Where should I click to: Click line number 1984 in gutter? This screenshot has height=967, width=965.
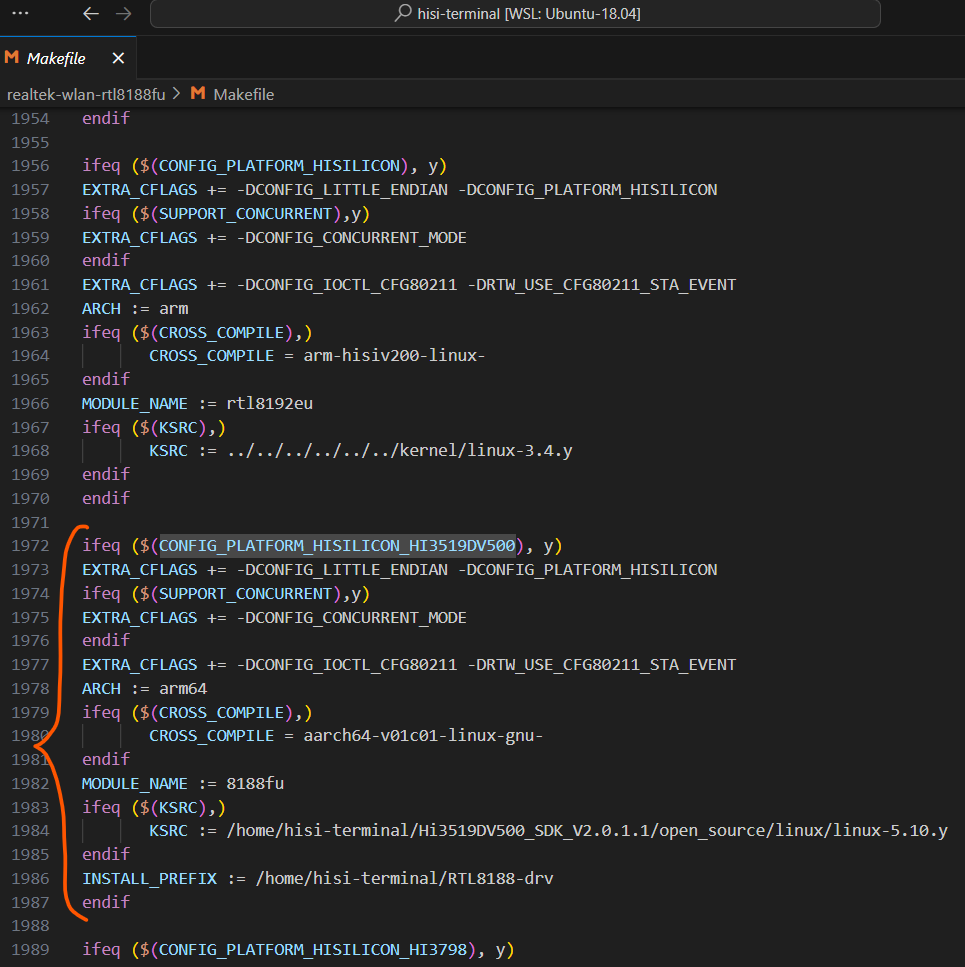pos(30,831)
